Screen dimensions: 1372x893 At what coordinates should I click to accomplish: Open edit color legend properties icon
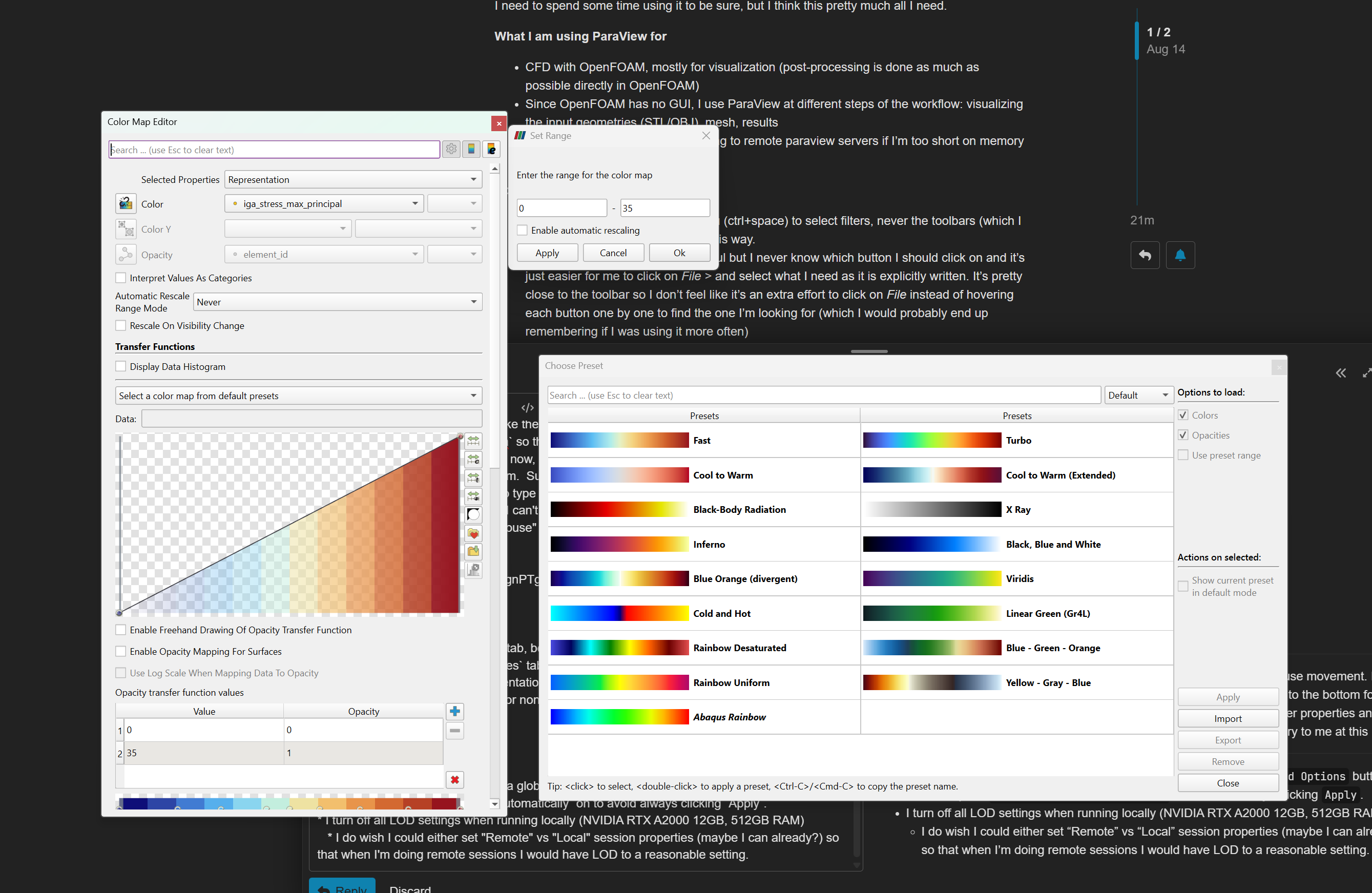click(491, 149)
